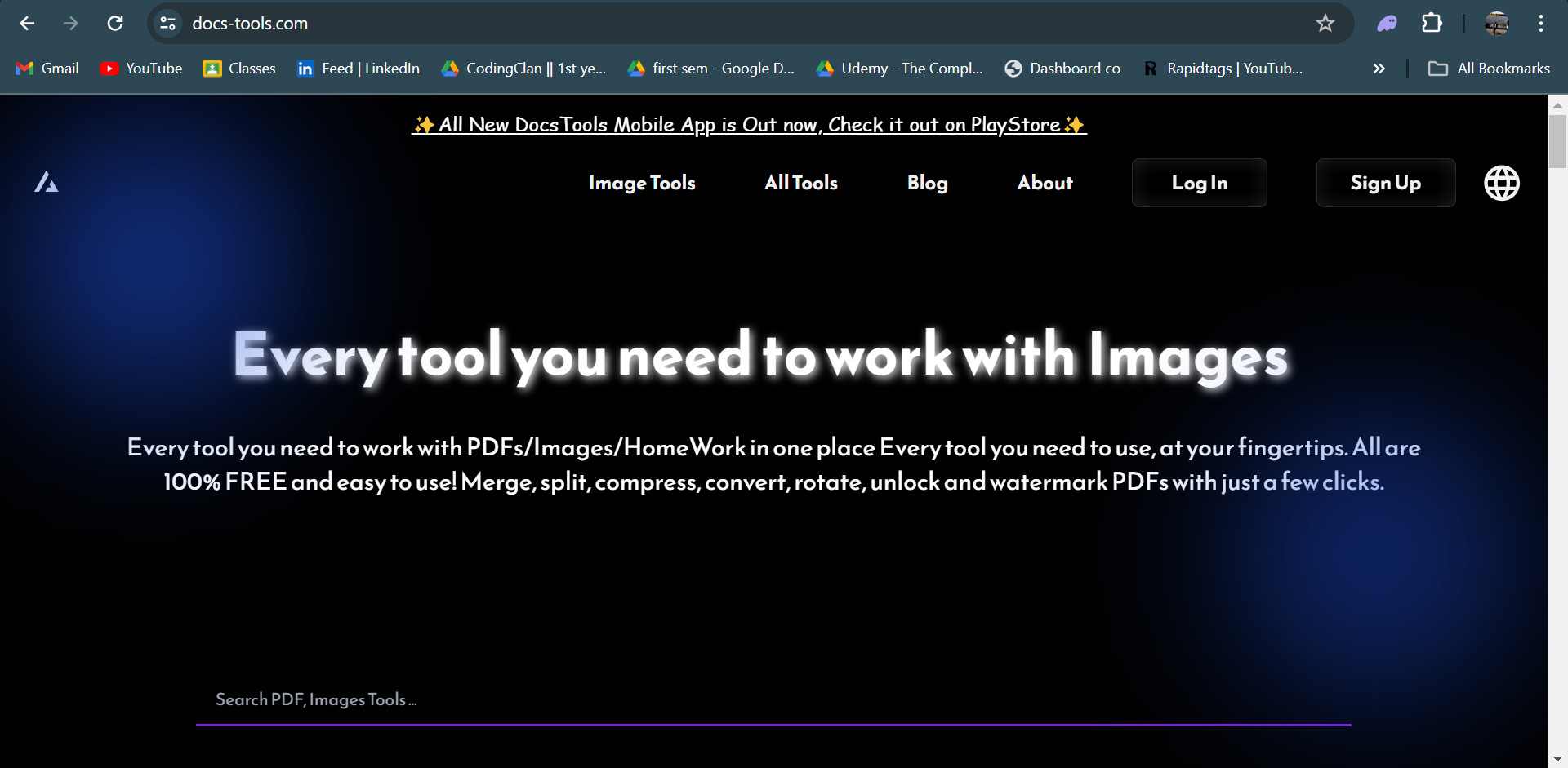Click the Sign Up button
This screenshot has height=768, width=1568.
[1386, 183]
